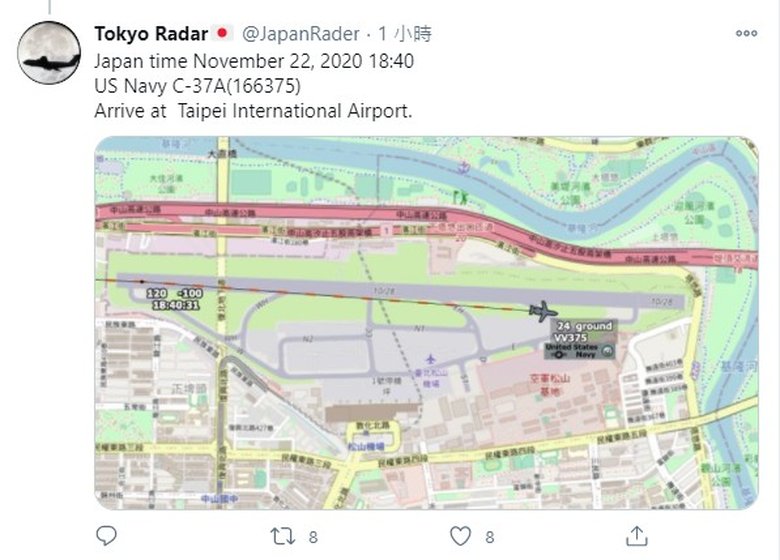Click the purple airport symbol on the map
The image size is (780, 560).
[431, 358]
